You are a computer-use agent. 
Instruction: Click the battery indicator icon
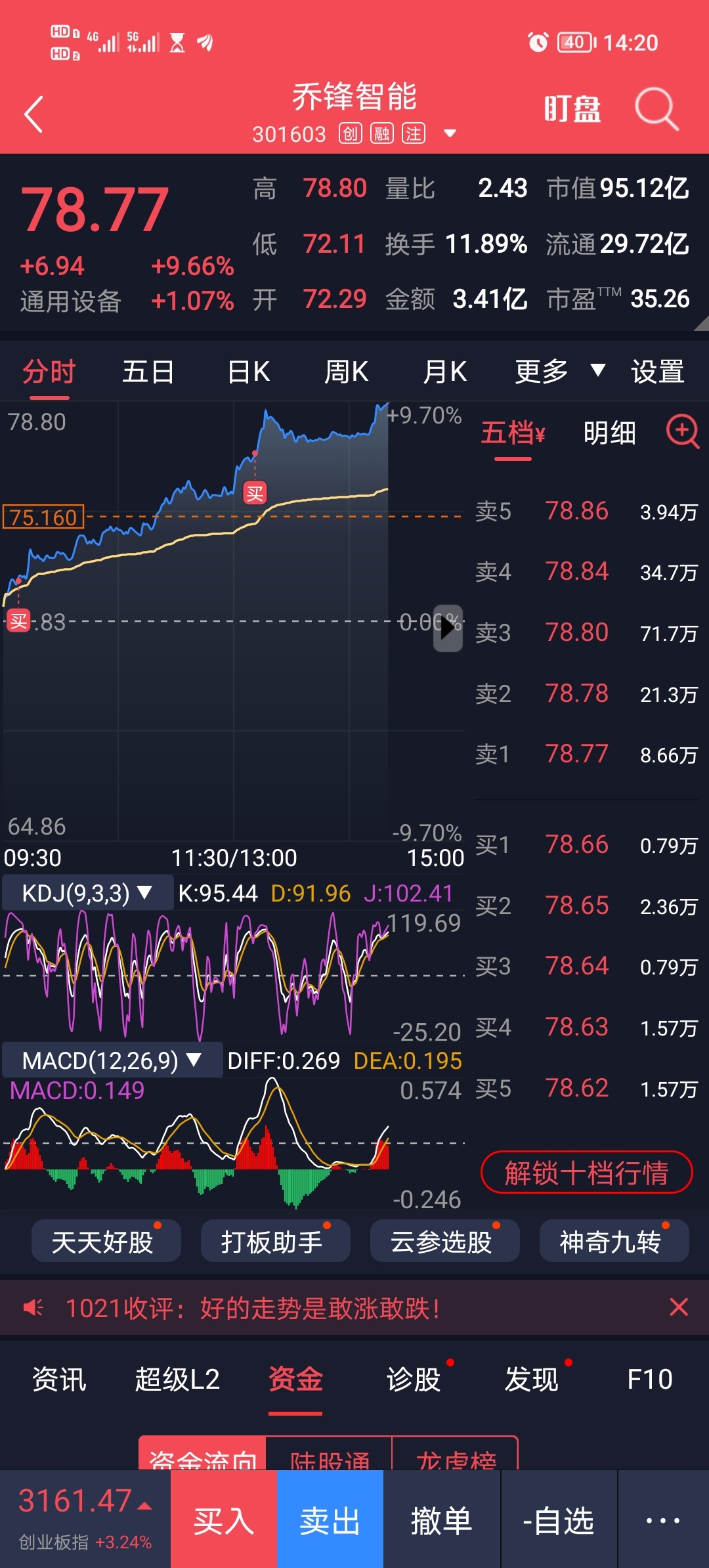(x=576, y=43)
